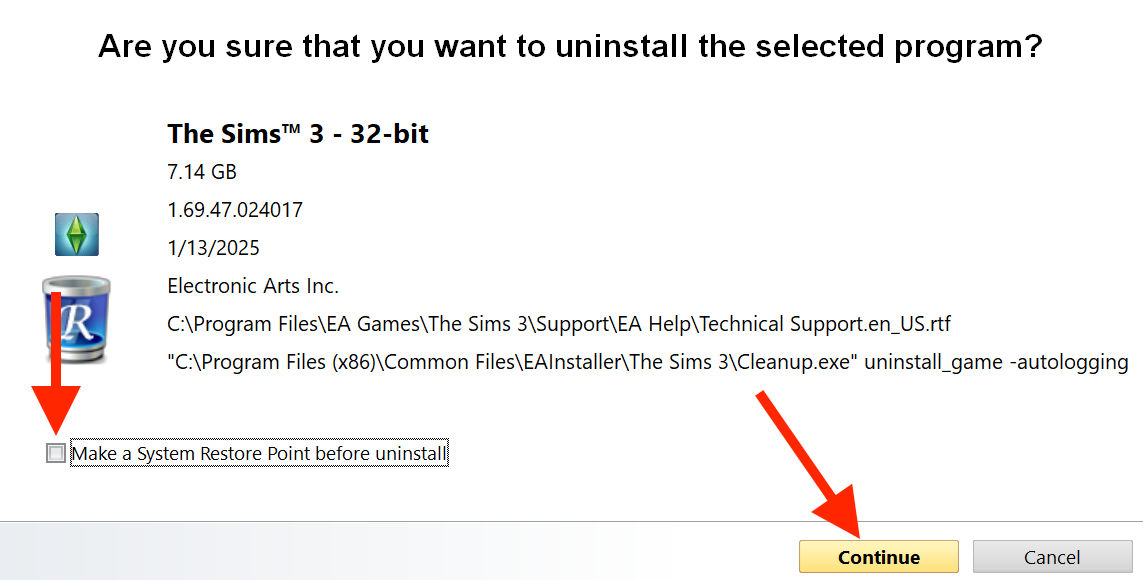Click the publisher 'Electronic Arts Inc.'

click(253, 286)
